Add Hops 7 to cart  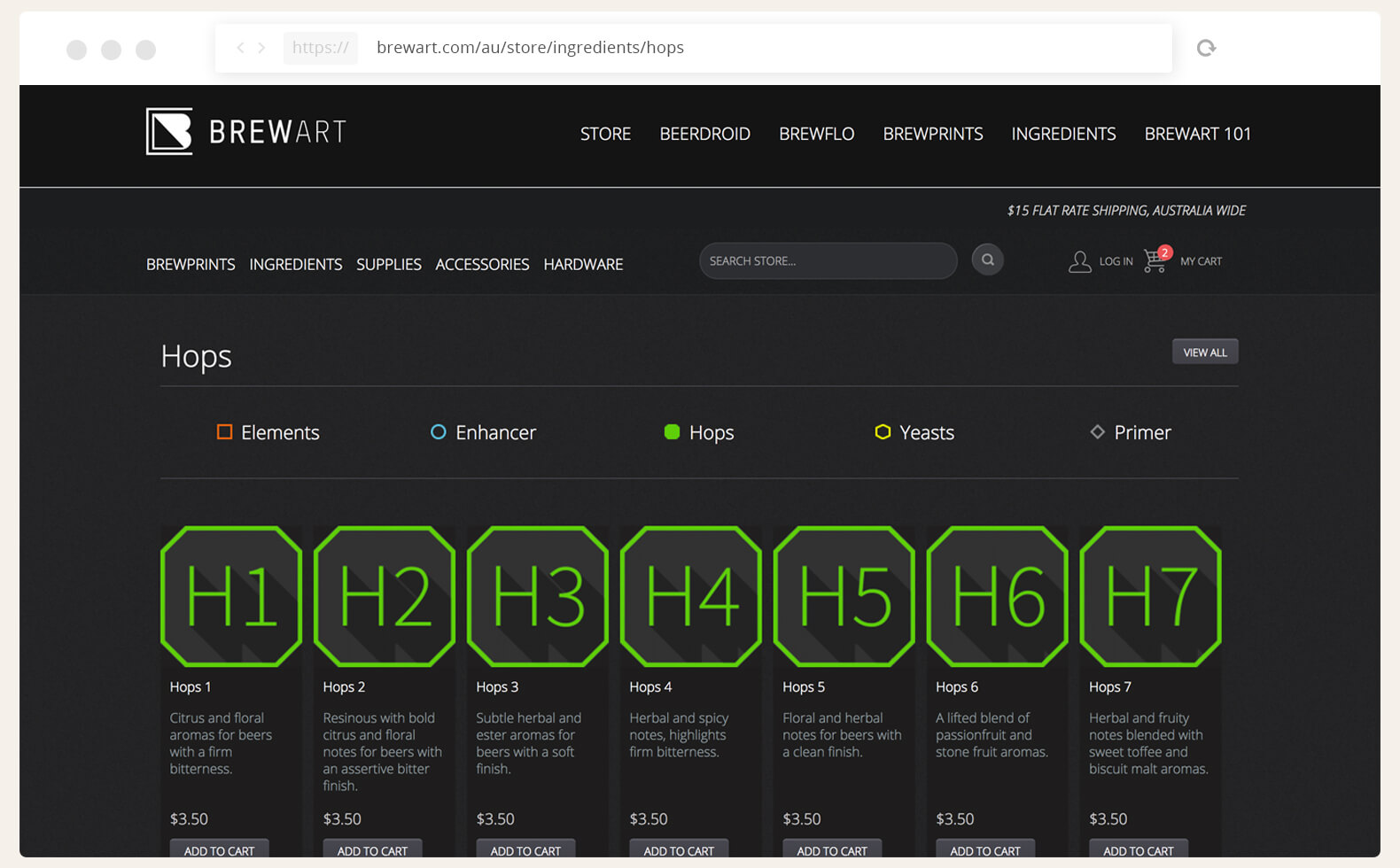tap(1139, 849)
